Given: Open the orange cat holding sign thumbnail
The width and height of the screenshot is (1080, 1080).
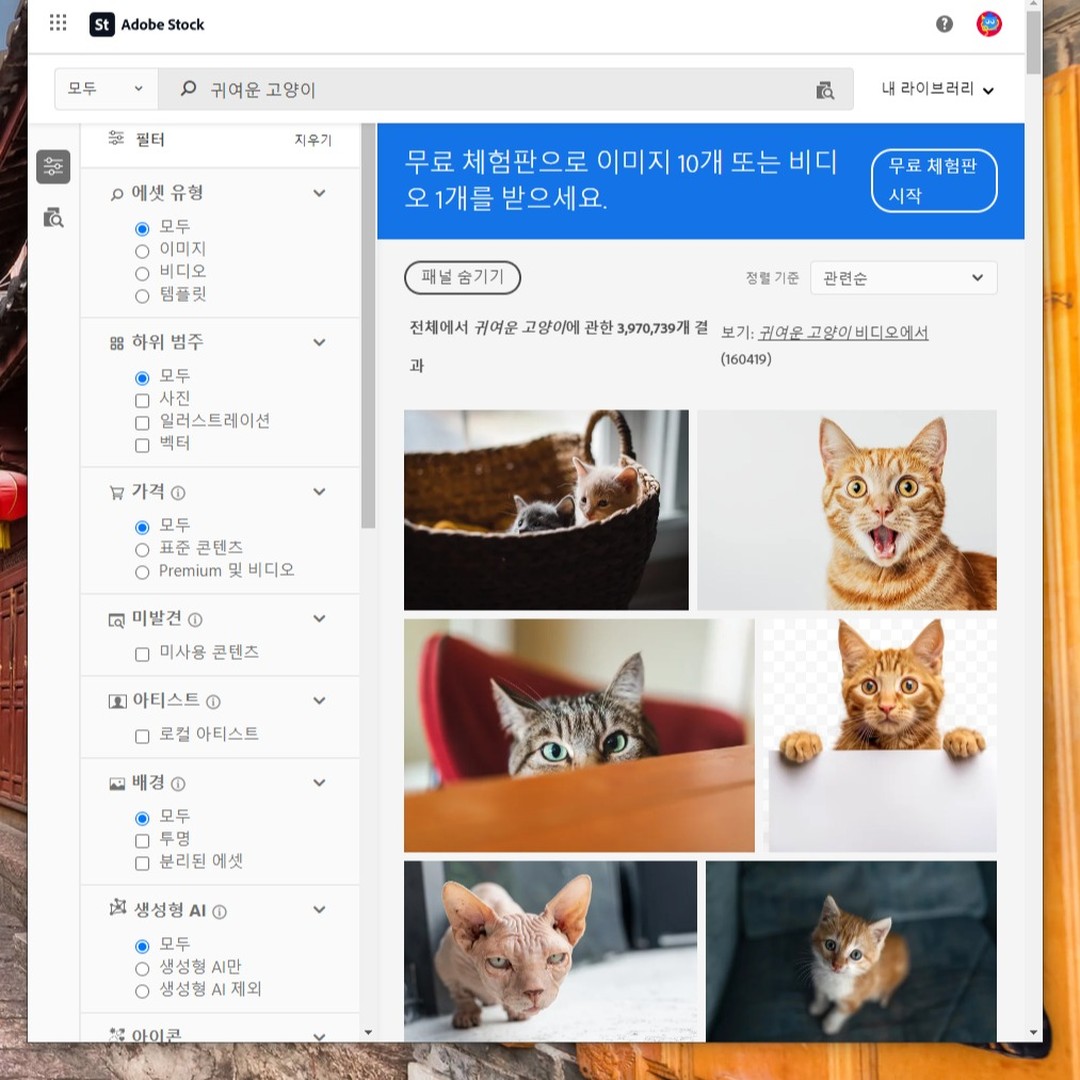Looking at the screenshot, I should click(x=880, y=736).
